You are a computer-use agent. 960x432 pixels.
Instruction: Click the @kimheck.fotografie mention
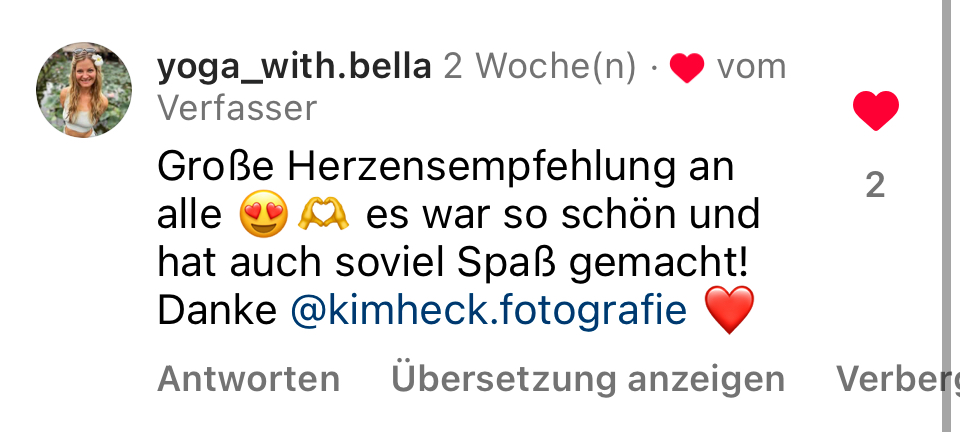click(x=489, y=310)
